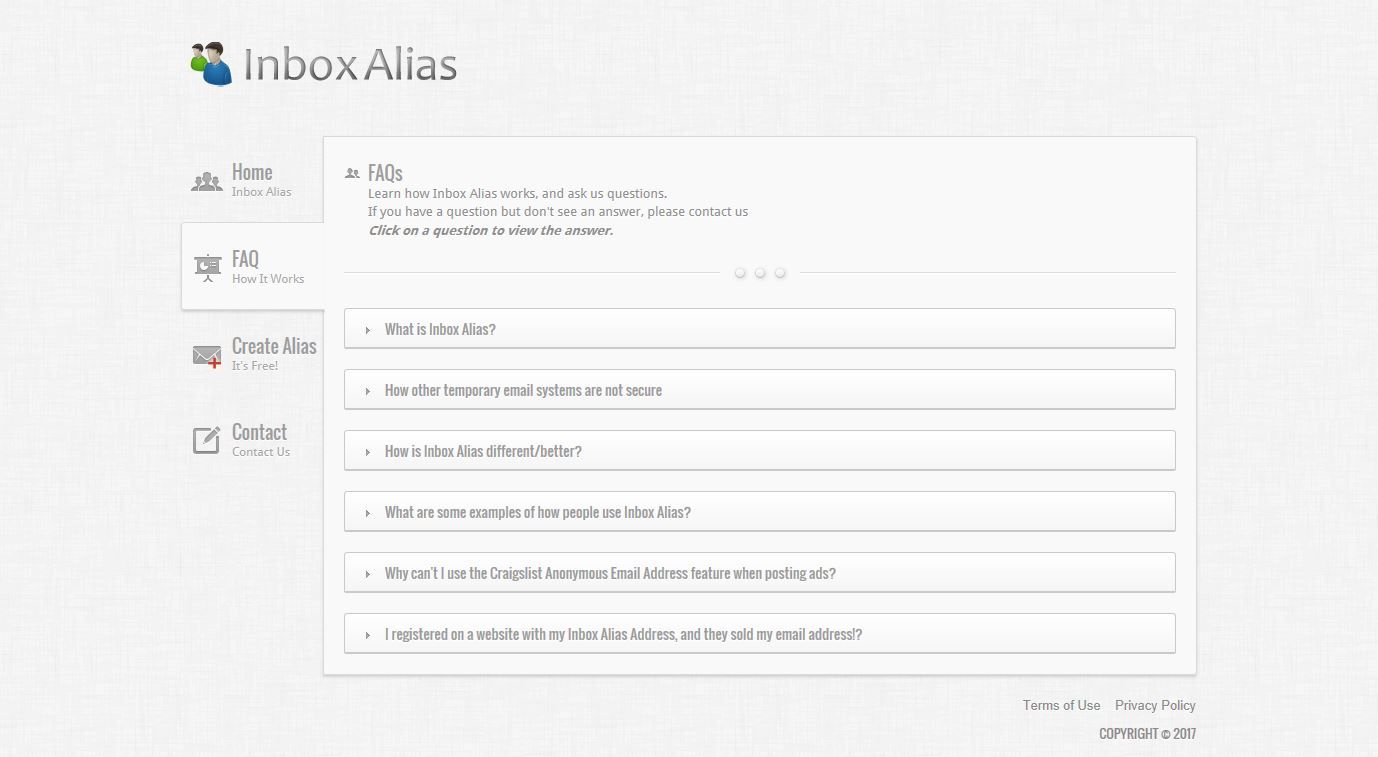This screenshot has width=1378, height=757.
Task: Expand the "What is Inbox Alias?" question
Action: (440, 328)
